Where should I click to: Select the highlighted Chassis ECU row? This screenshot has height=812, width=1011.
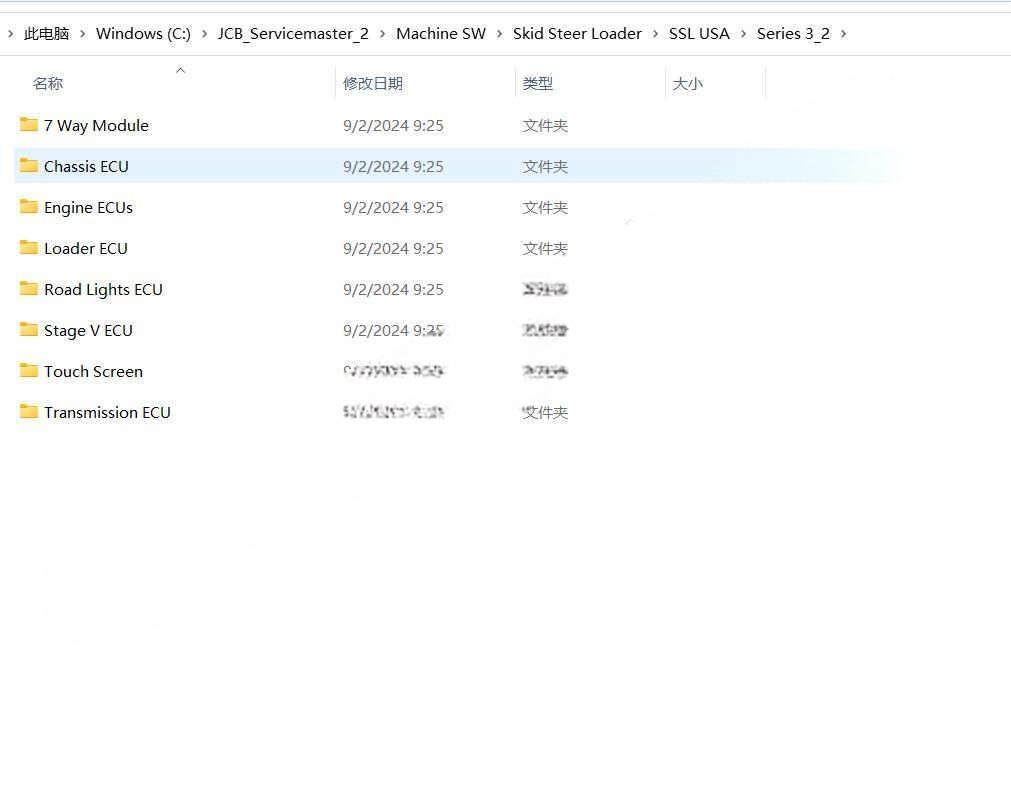coord(86,166)
